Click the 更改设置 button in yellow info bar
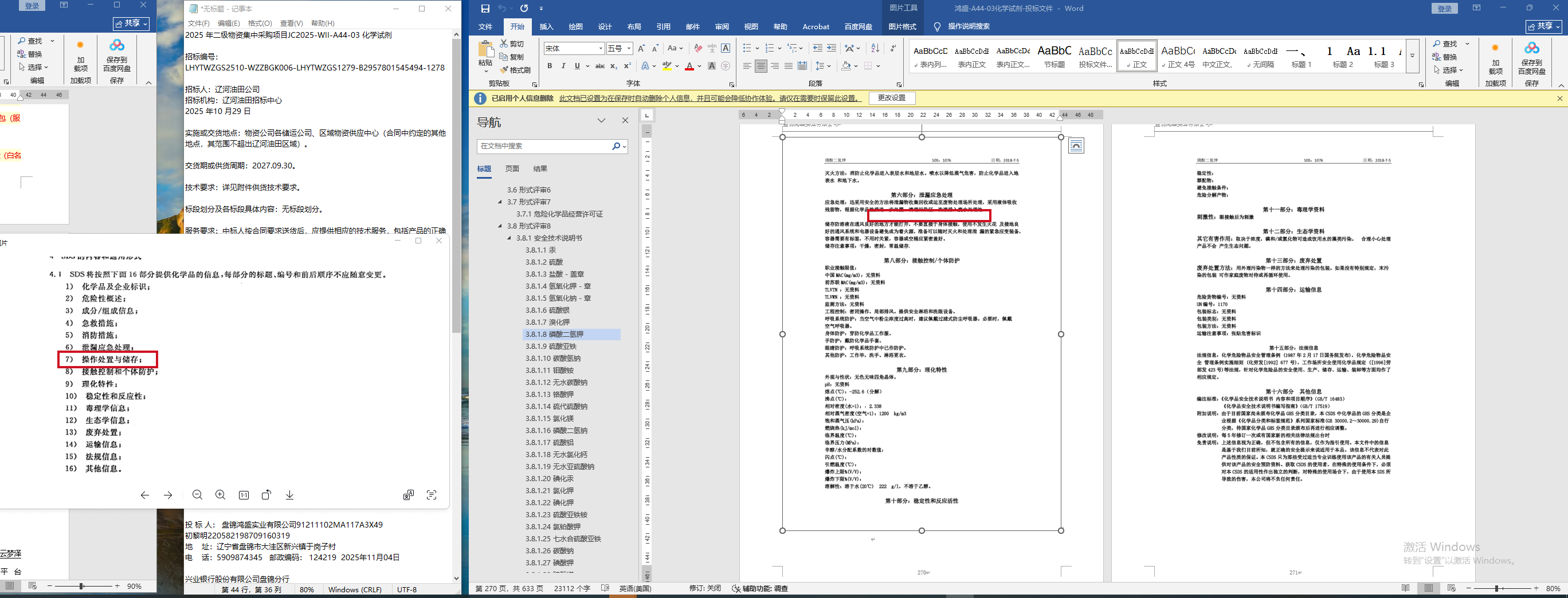 click(x=891, y=98)
